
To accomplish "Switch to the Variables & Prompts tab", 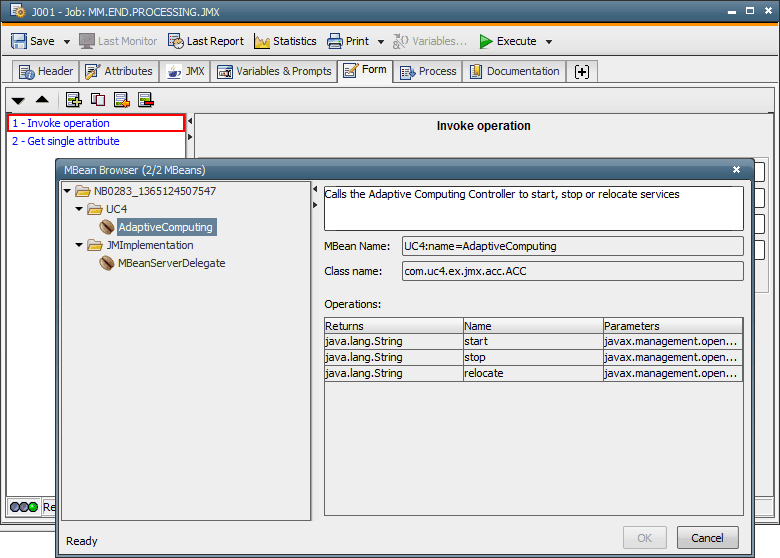I will click(274, 71).
